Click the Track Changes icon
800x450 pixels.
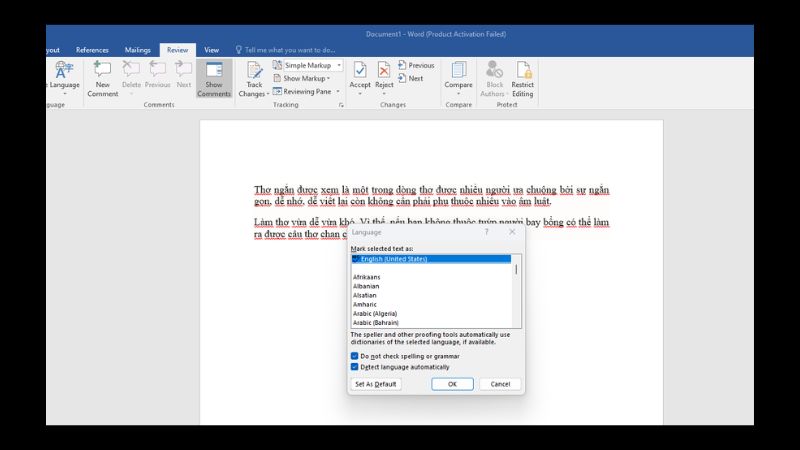[254, 73]
